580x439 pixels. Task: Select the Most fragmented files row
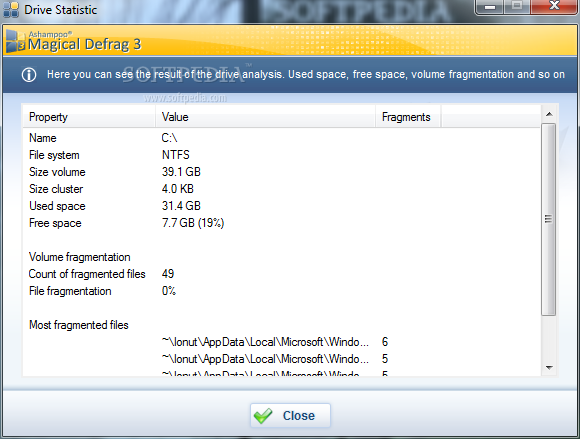click(281, 325)
